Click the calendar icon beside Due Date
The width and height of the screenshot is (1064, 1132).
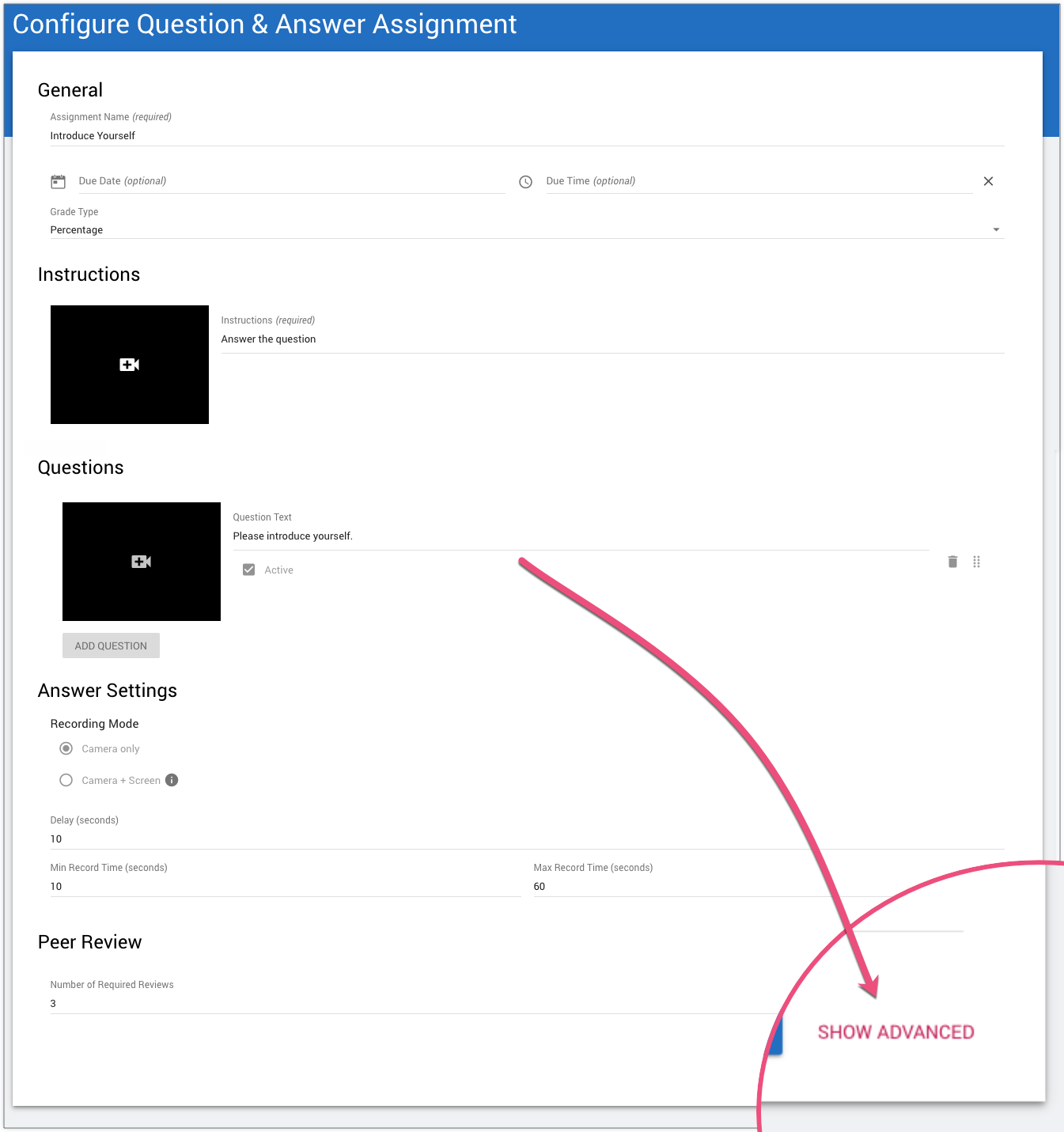click(58, 182)
